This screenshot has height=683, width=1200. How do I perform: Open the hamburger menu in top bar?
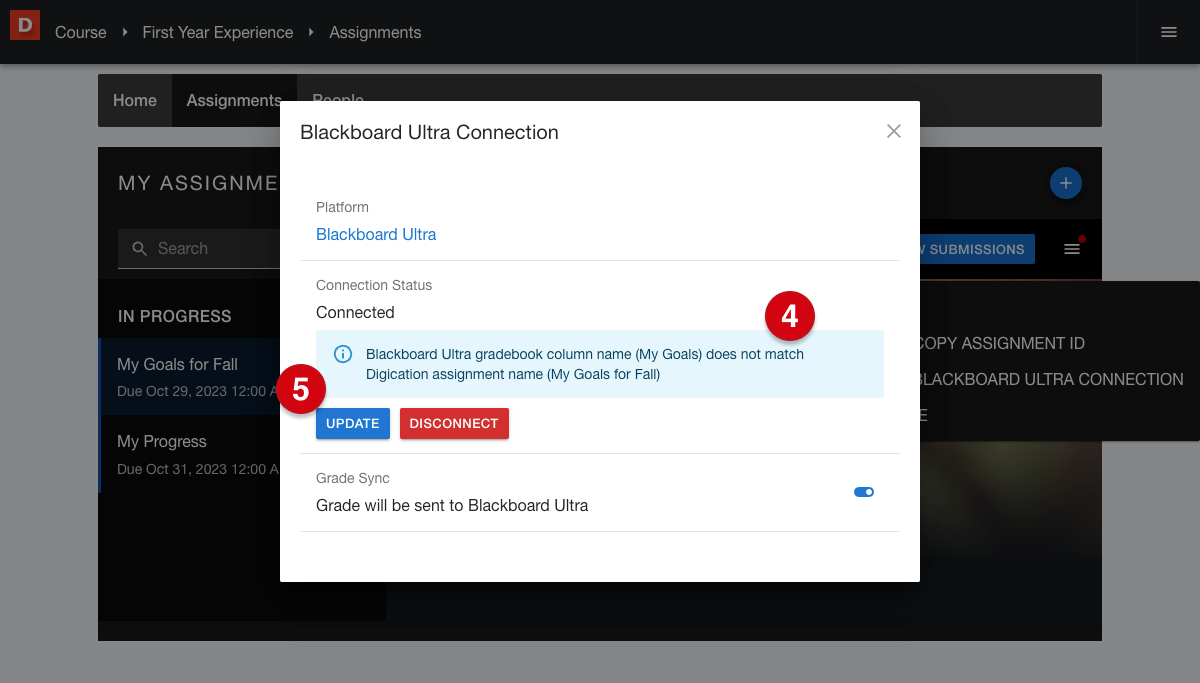(x=1169, y=32)
